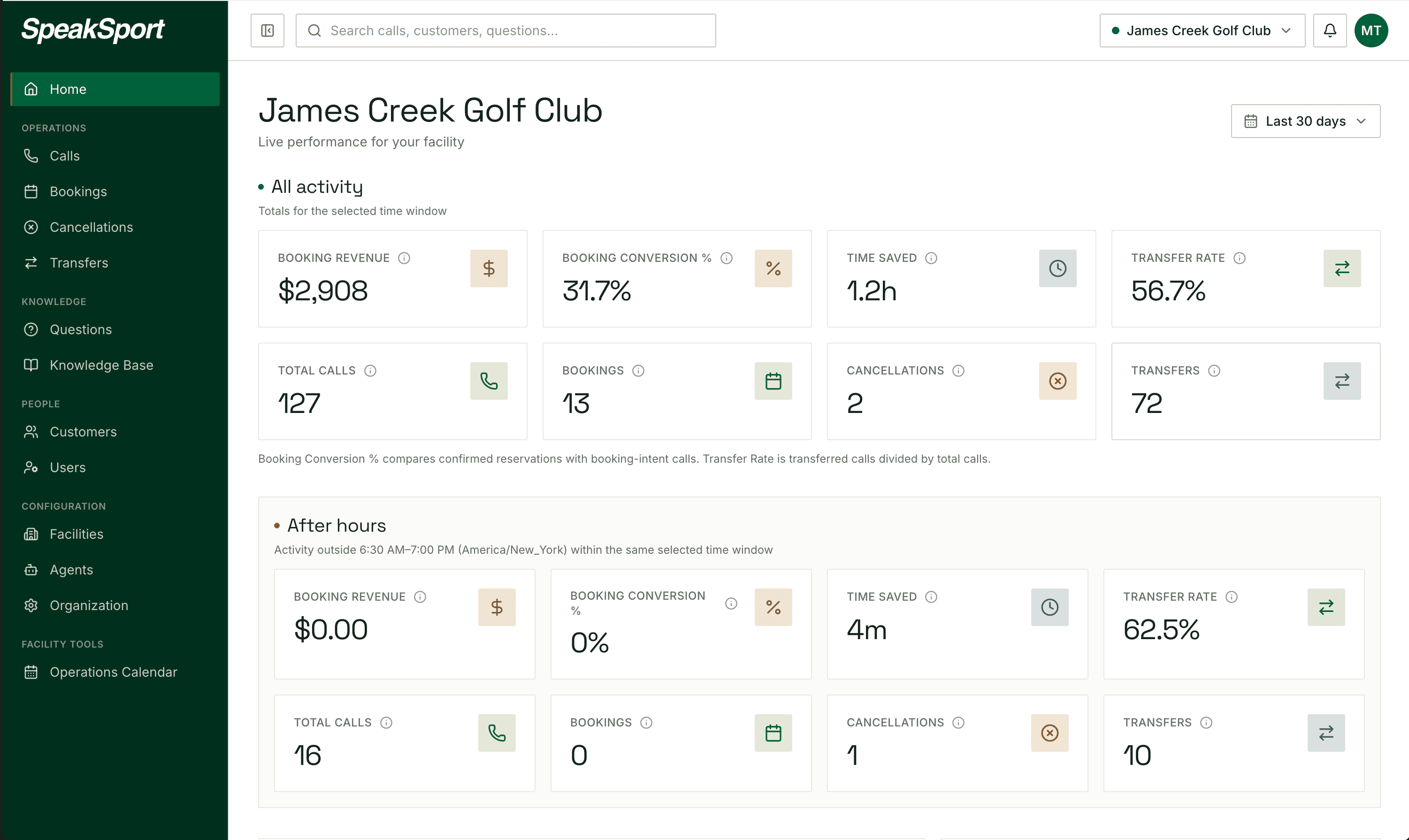Screen dimensions: 1409x840
Task: Click the $2,908 Booking Revenue value
Action: [x=322, y=291]
